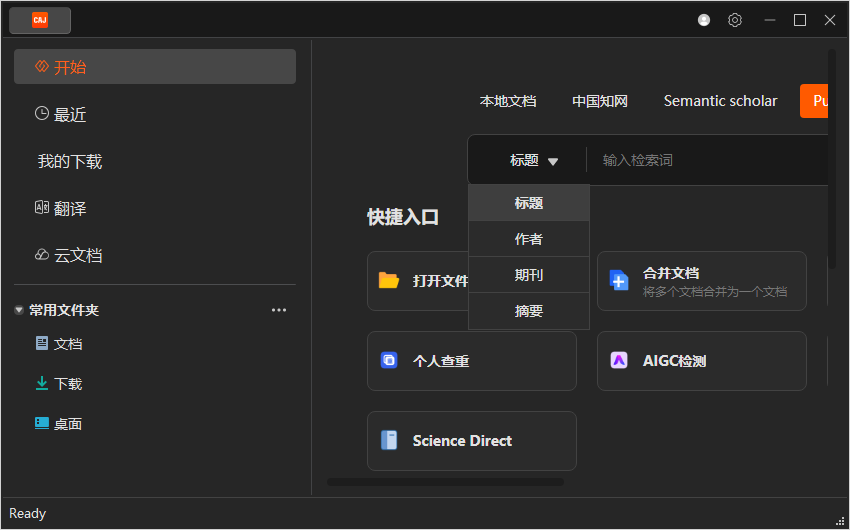Click the Science Direct book icon
This screenshot has width=850, height=530.
(389, 440)
